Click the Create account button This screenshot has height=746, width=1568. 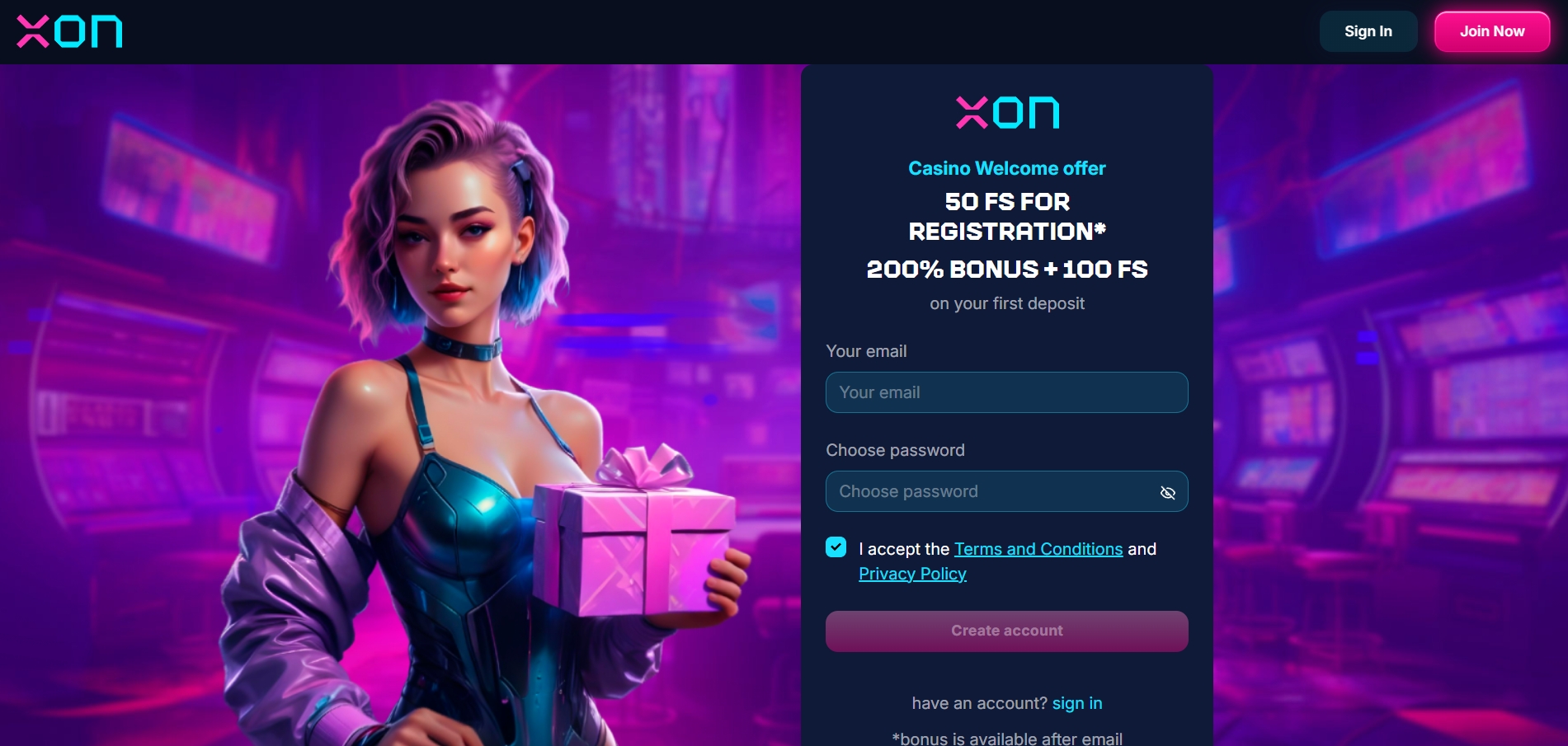(x=1006, y=631)
